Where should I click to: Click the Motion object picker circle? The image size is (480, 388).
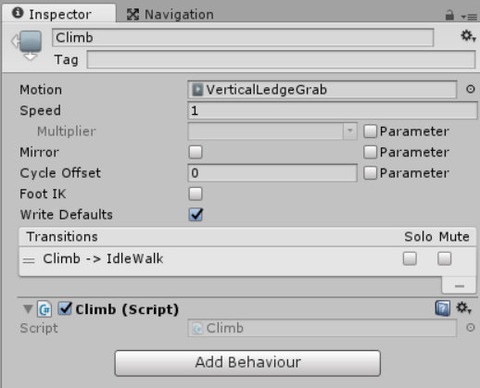tap(470, 89)
